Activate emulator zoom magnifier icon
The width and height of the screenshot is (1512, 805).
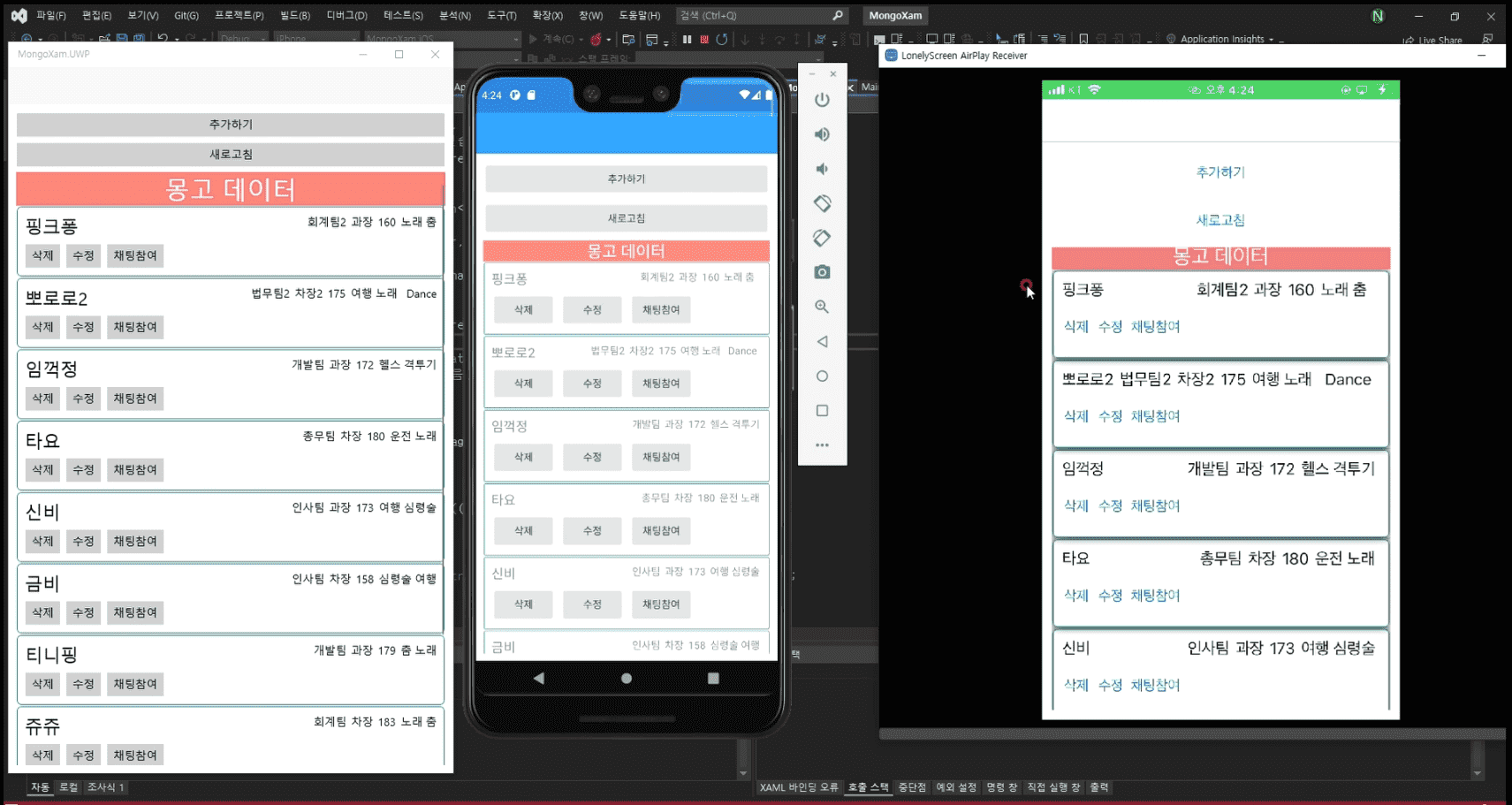point(822,307)
